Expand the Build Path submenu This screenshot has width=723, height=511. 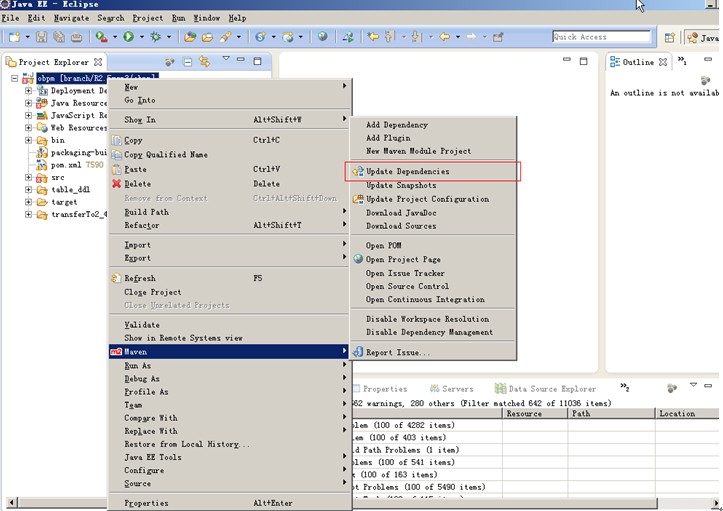(x=229, y=212)
